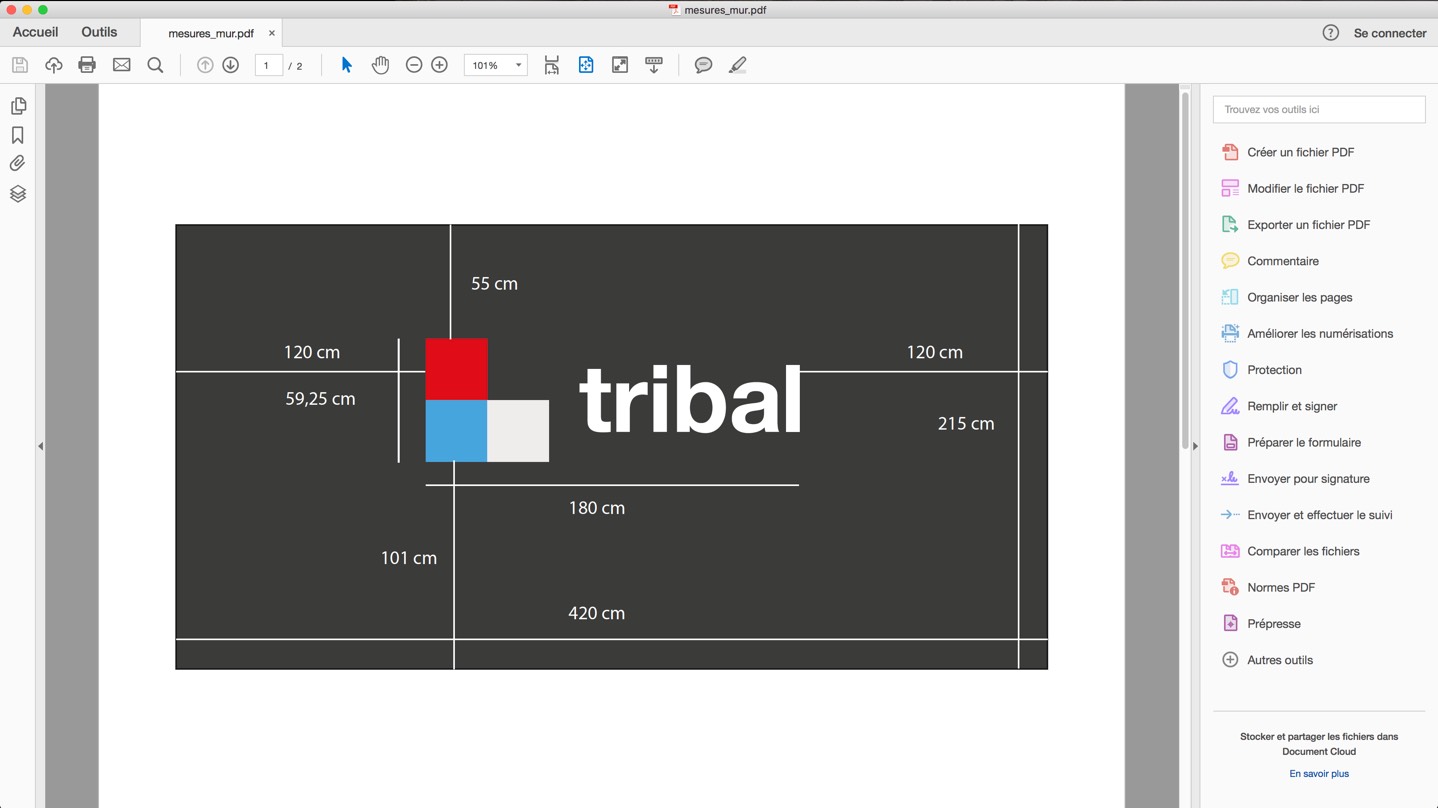Upload to cloud icon in toolbar
Viewport: 1438px width, 808px height.
coord(54,65)
